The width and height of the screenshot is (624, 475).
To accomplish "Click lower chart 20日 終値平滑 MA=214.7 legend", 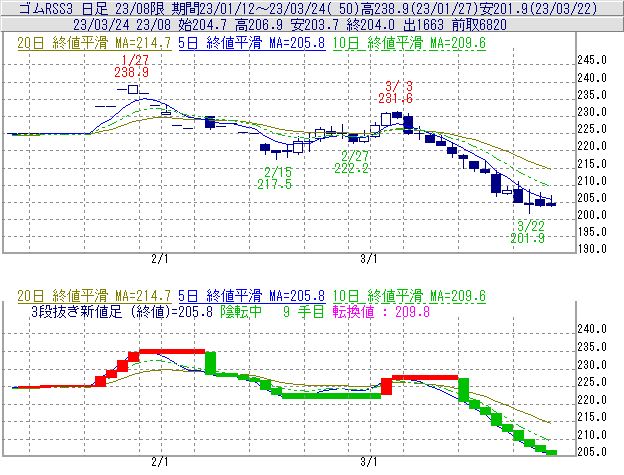I will coord(94,296).
